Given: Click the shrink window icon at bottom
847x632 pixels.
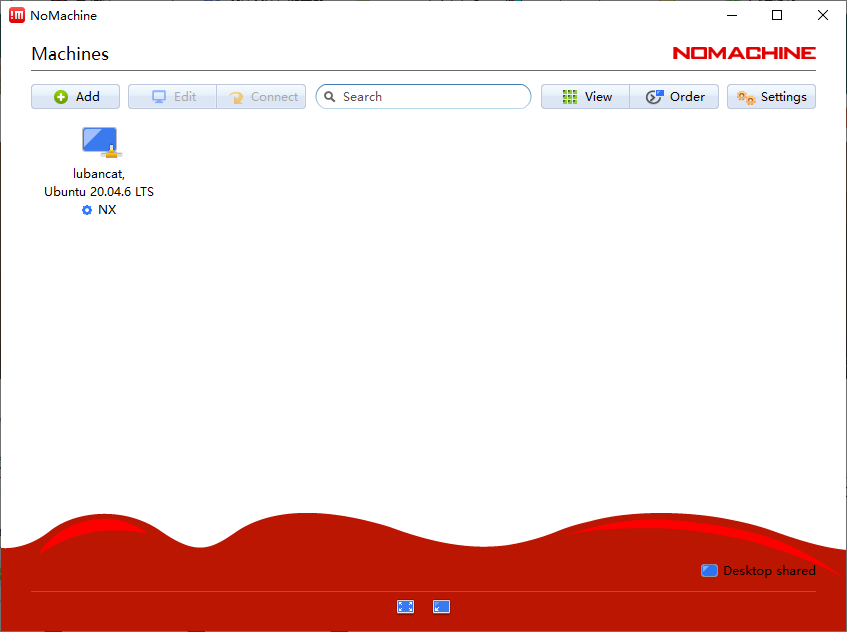Looking at the screenshot, I should click(x=441, y=607).
